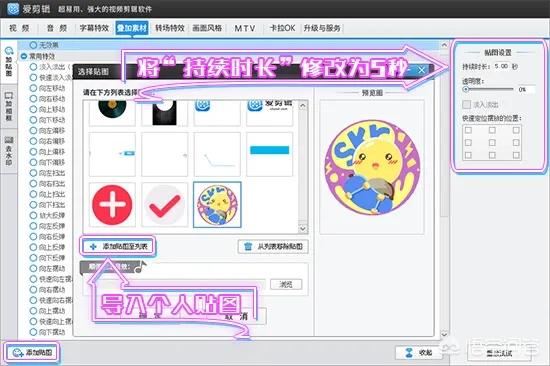The width and height of the screenshot is (550, 366).
Task: Select the 向上移动 effect radio button
Action: (x=33, y=109)
